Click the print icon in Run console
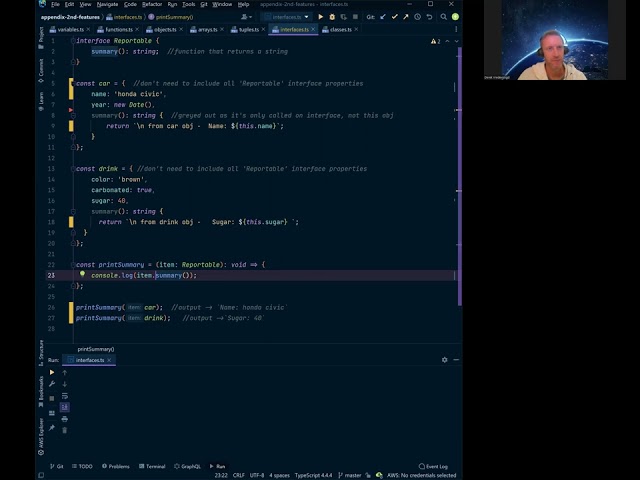640x480 pixels. coord(64,419)
